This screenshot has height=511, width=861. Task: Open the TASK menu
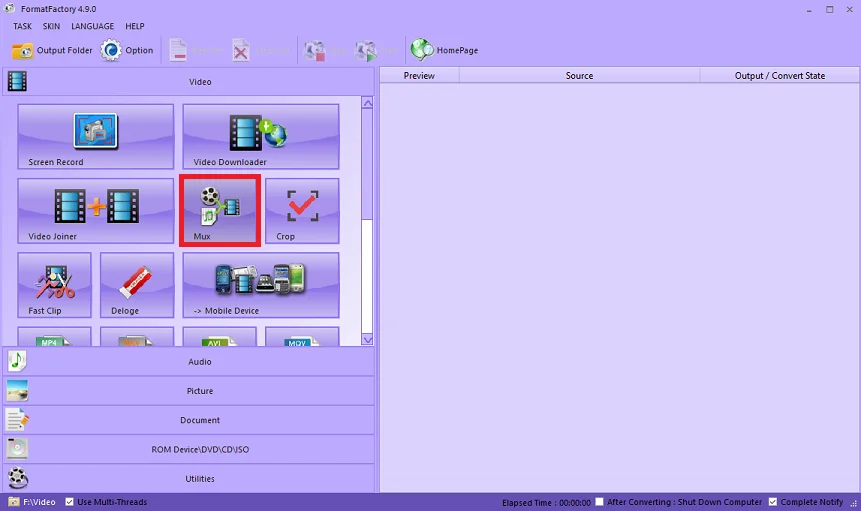(x=23, y=26)
